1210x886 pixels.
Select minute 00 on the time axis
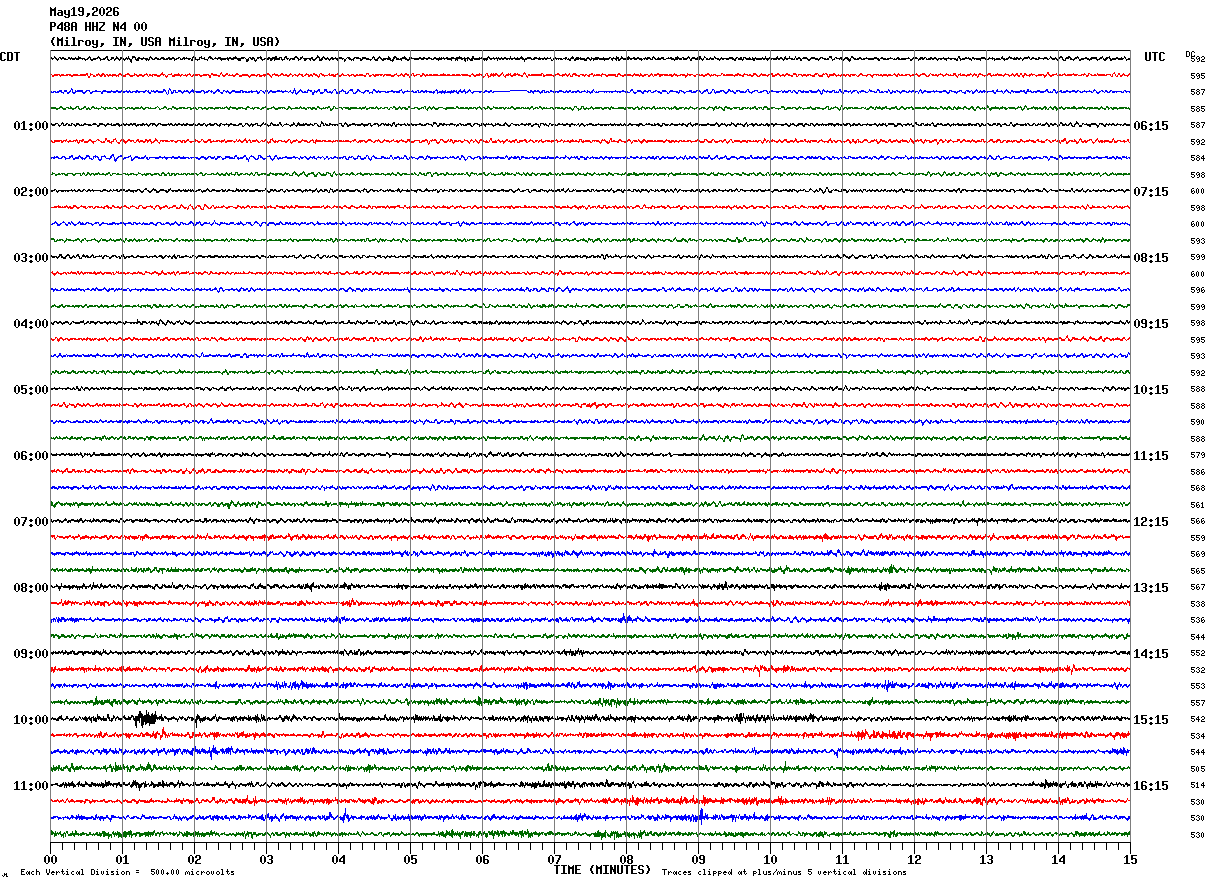click(x=51, y=859)
